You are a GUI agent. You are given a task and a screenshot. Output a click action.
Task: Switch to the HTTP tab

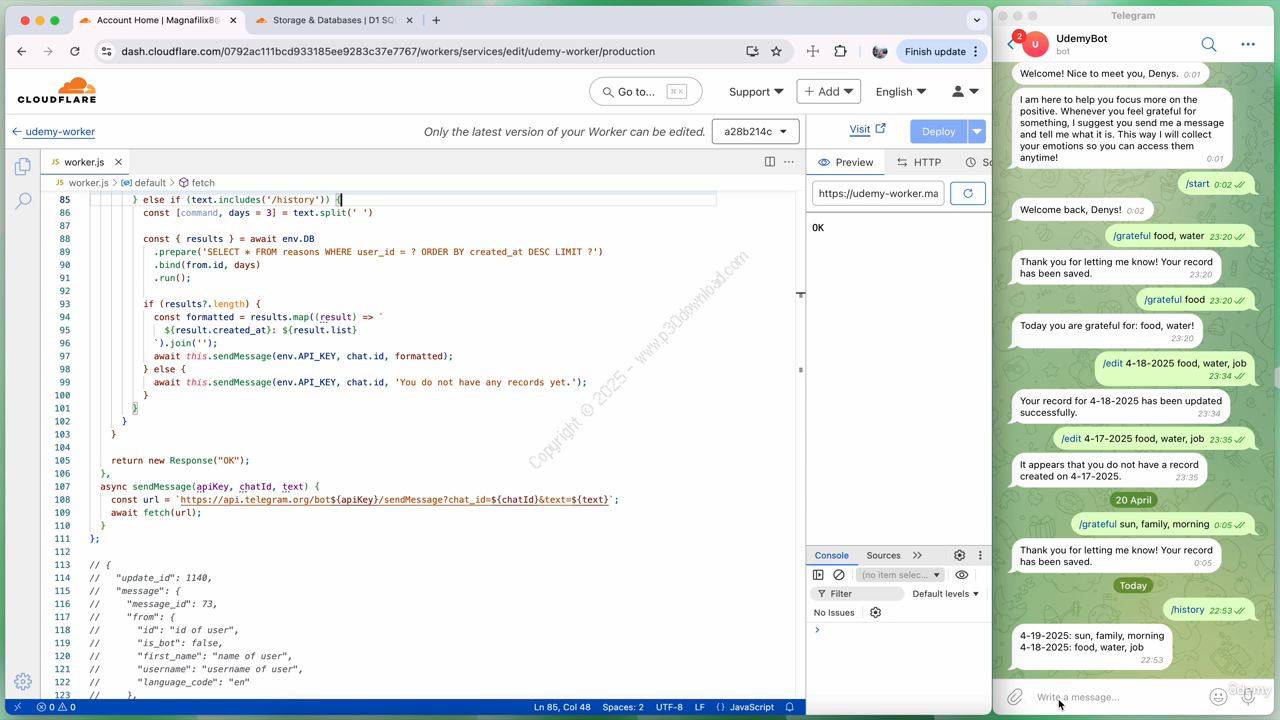coord(918,162)
